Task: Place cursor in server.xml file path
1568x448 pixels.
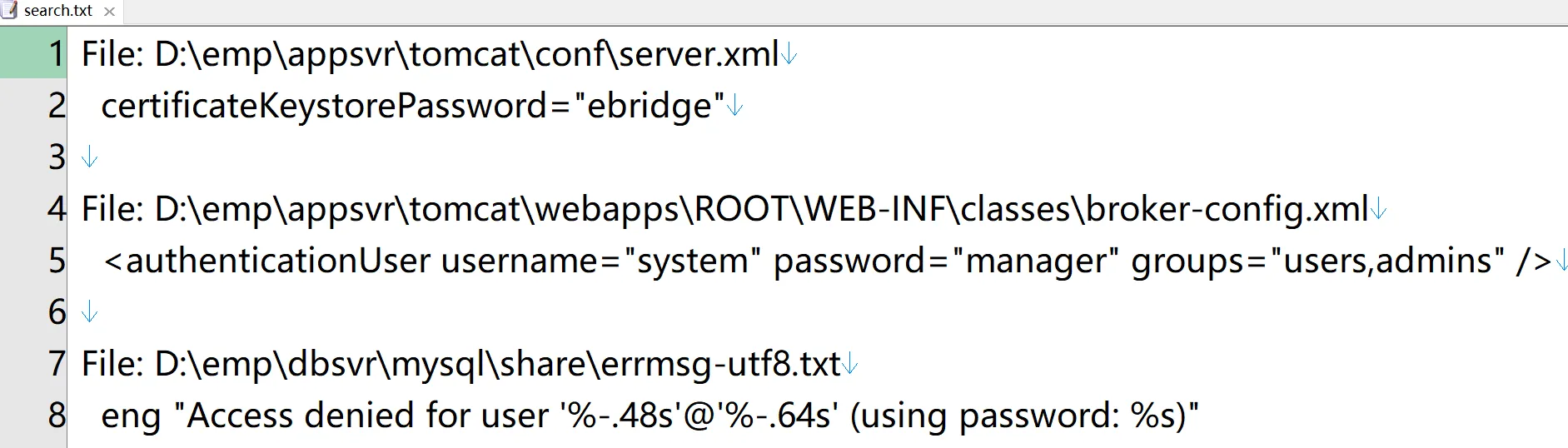Action: 467,55
